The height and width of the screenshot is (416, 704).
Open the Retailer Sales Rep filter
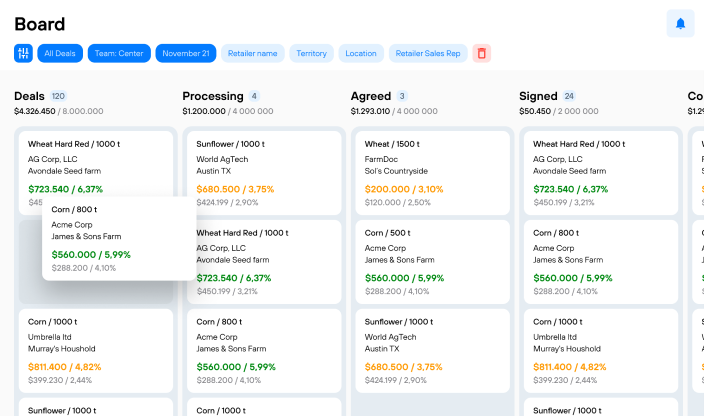428,53
